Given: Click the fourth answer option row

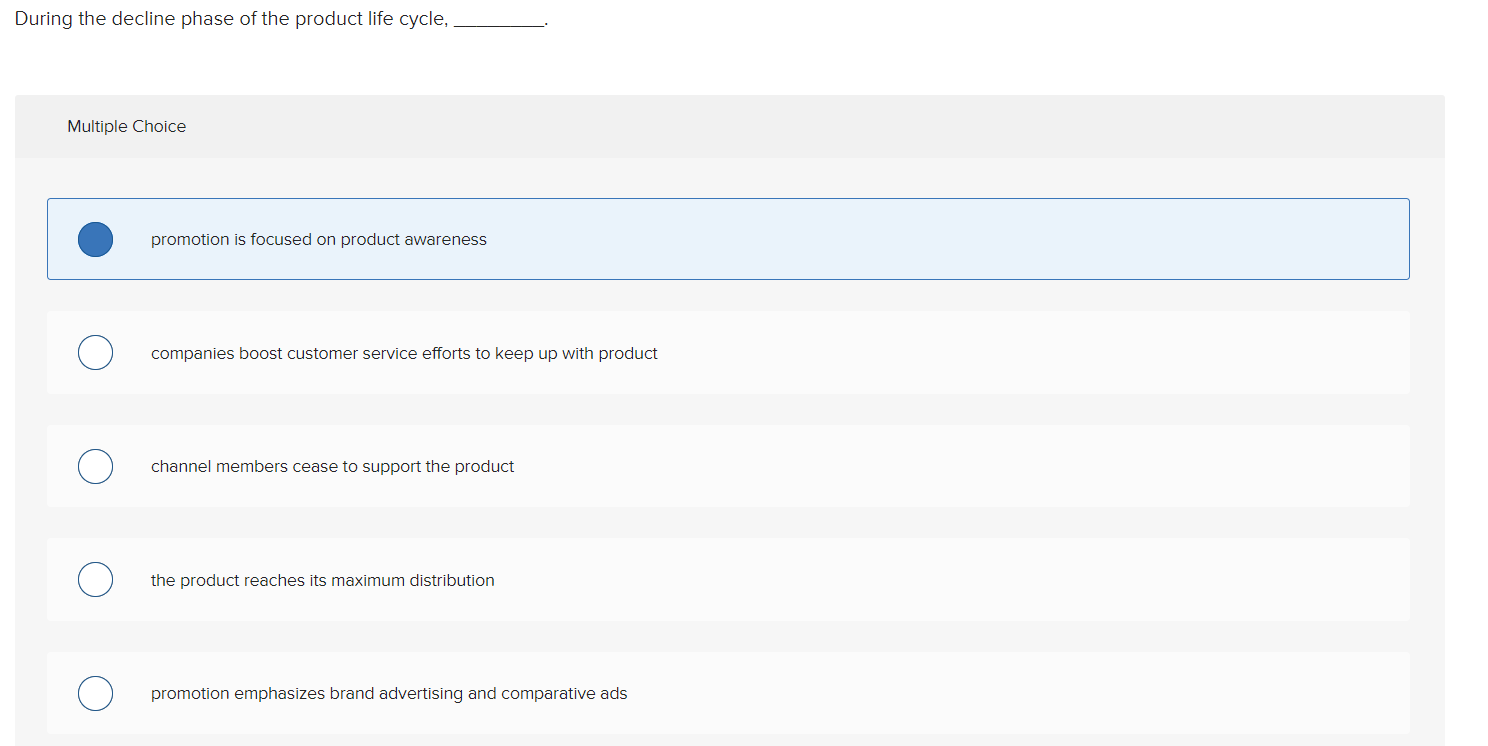Looking at the screenshot, I should [x=728, y=579].
